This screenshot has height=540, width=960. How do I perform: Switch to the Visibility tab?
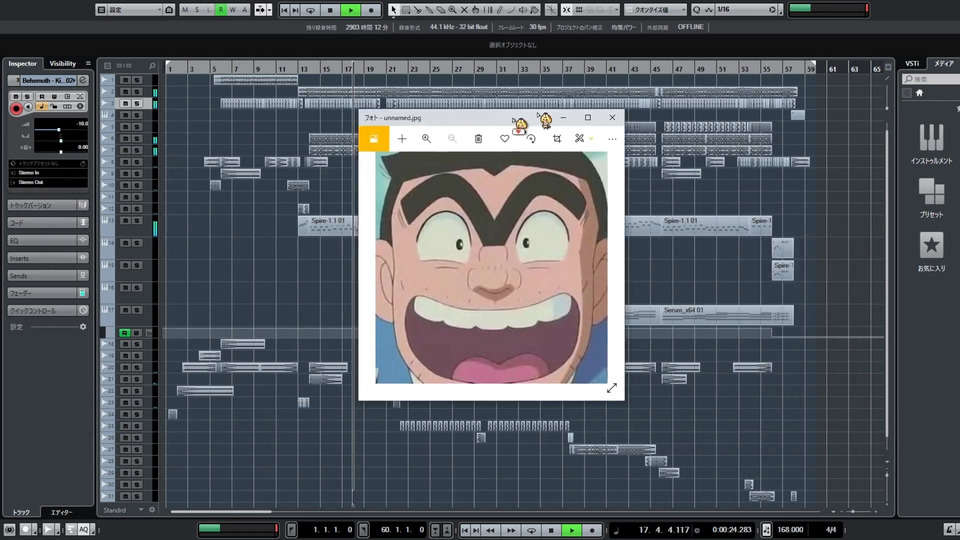coord(63,63)
